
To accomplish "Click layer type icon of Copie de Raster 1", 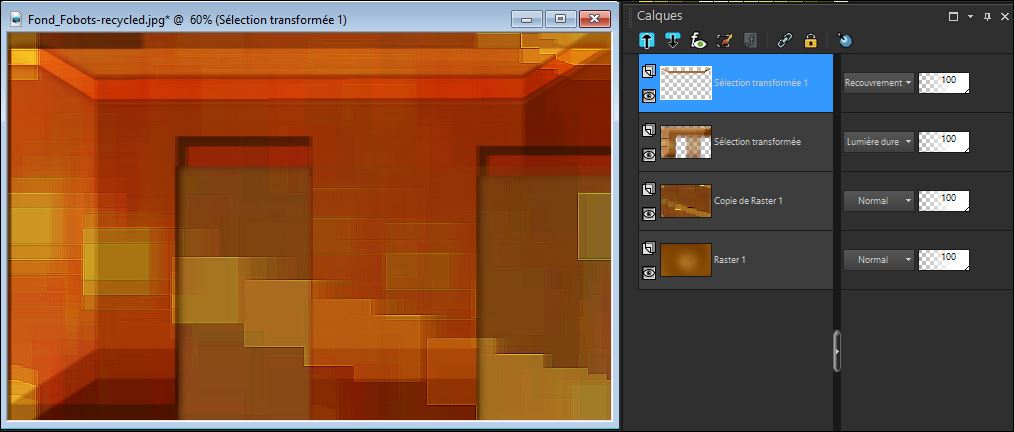I will [649, 189].
